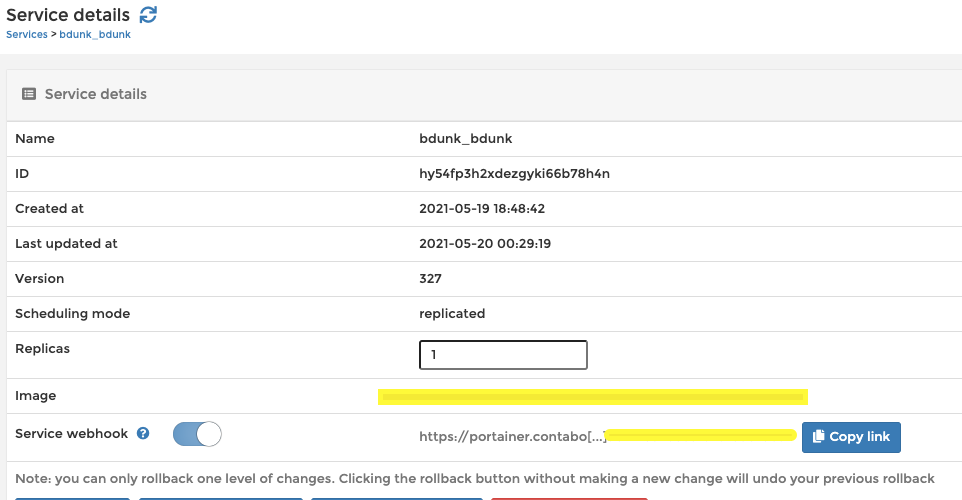Click the webhook URL text portainer.contabo
Screen dimensions: 962x500
pos(512,437)
